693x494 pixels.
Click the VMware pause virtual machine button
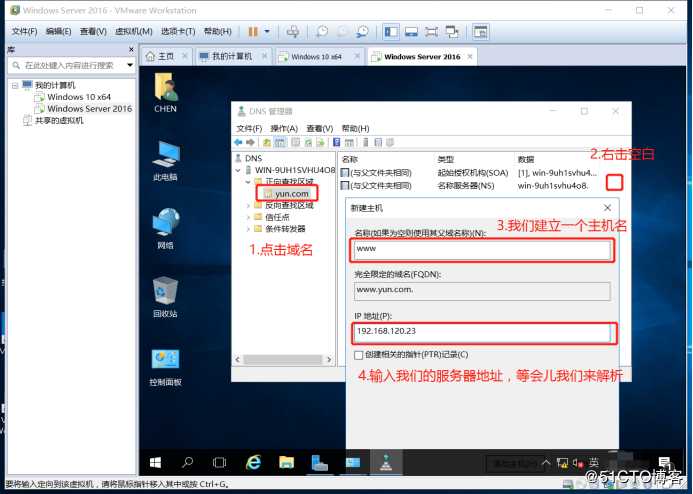[x=253, y=32]
